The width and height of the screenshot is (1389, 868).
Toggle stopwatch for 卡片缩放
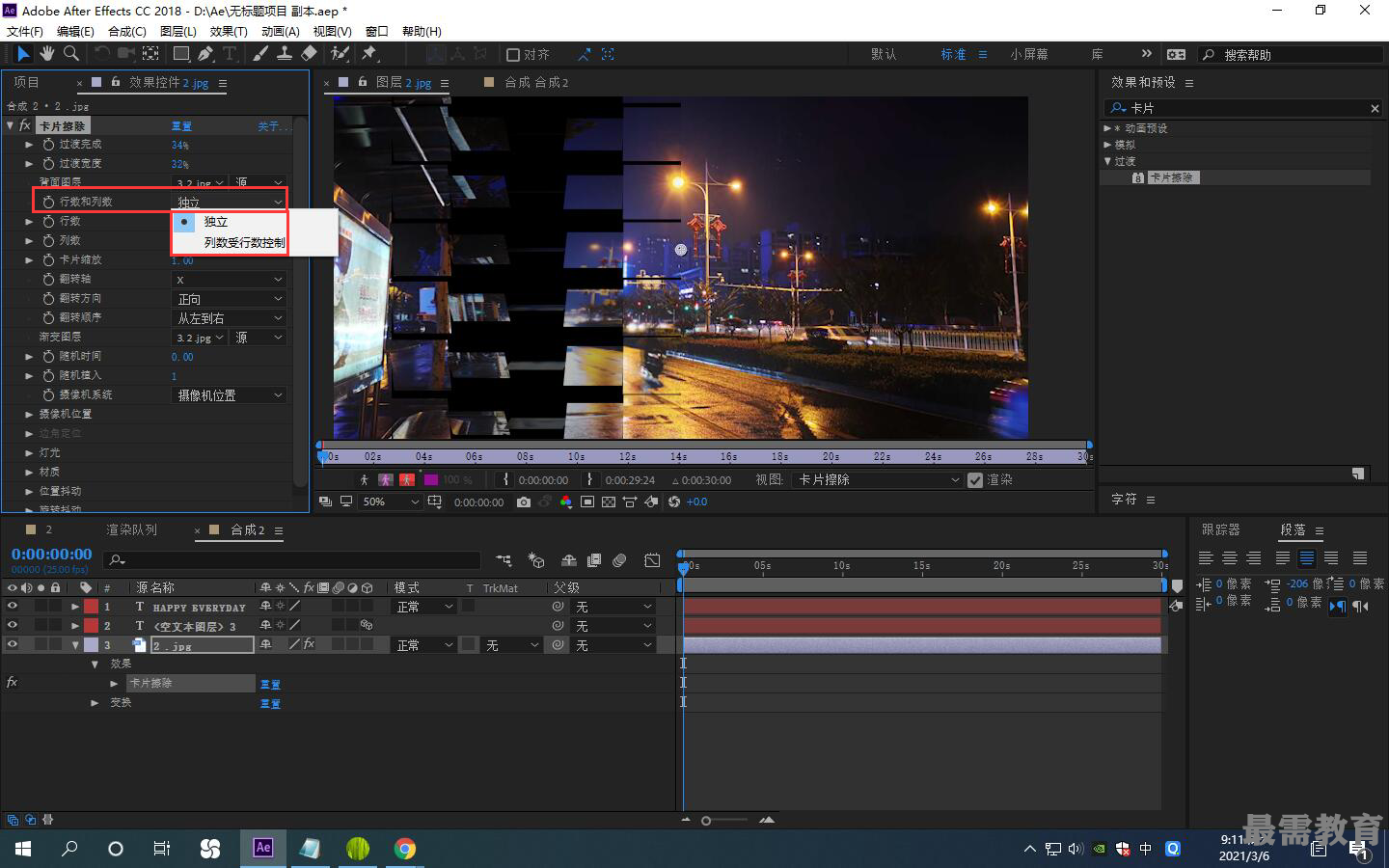48,259
